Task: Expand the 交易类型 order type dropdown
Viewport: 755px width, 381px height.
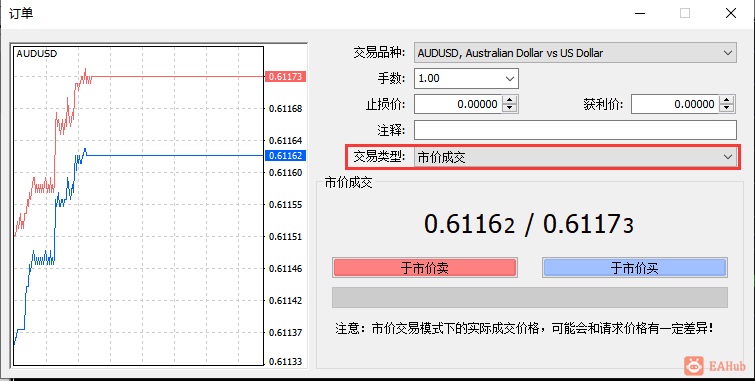Action: 575,157
